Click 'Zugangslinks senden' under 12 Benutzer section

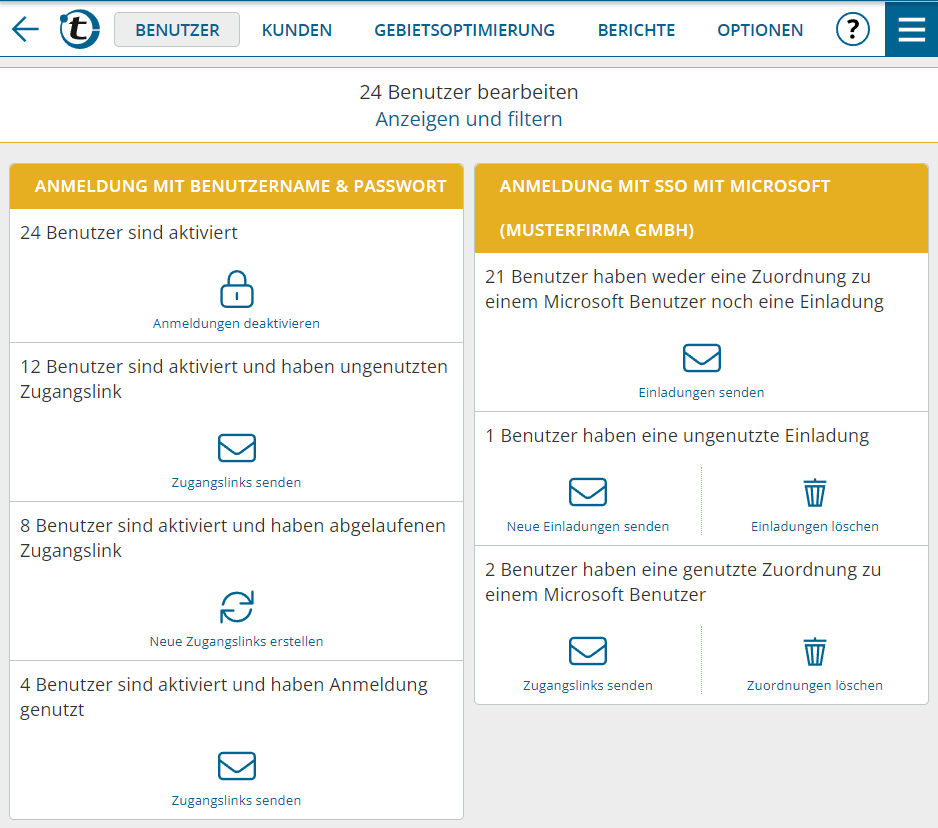tap(236, 483)
